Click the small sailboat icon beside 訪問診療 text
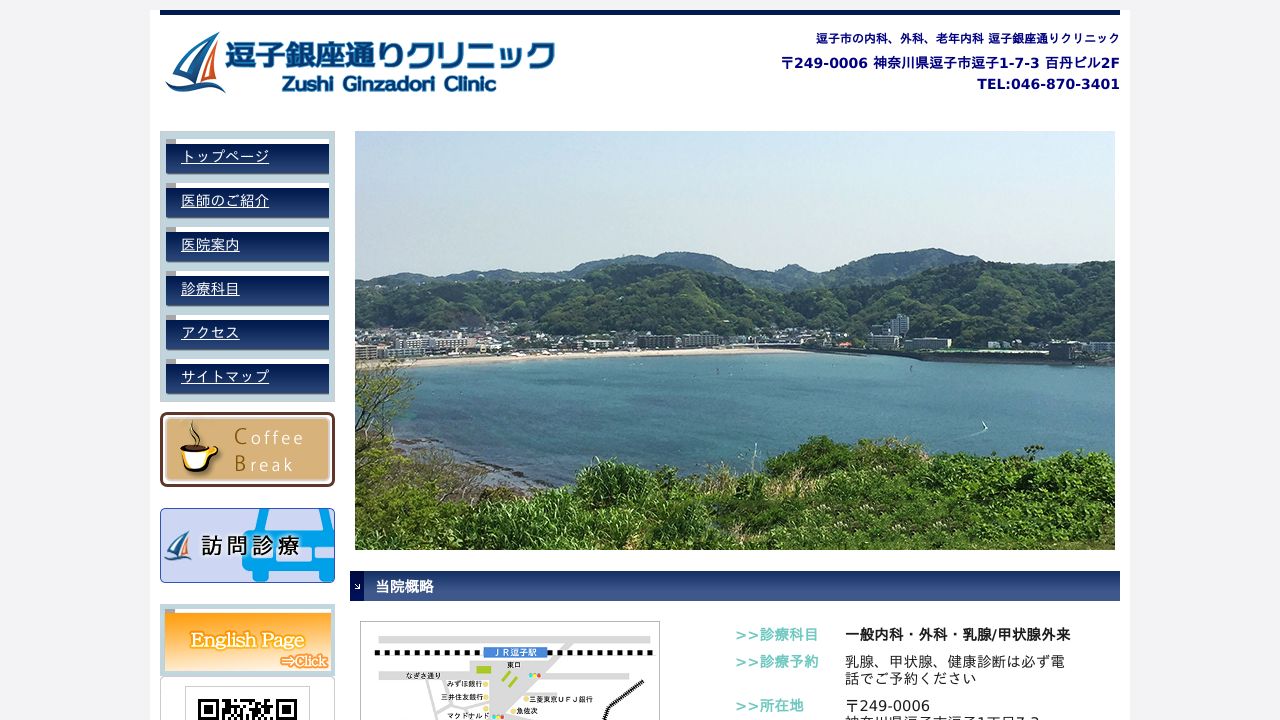Image resolution: width=1280 pixels, height=720 pixels. pos(179,546)
